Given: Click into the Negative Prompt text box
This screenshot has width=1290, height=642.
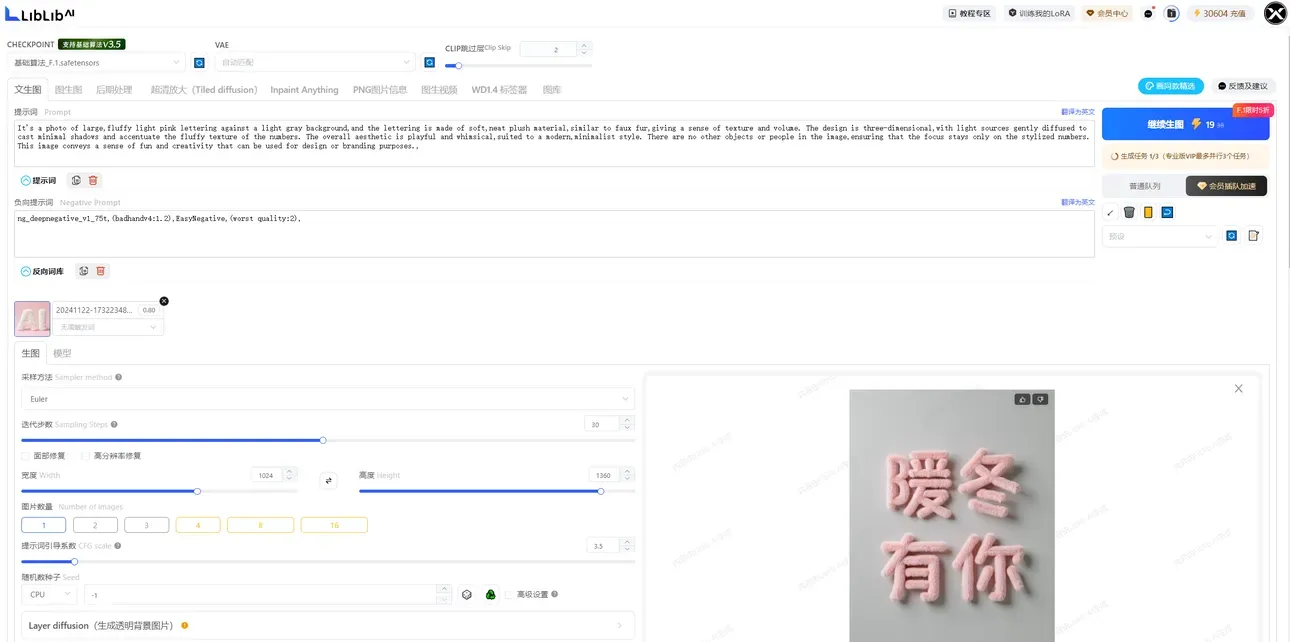Looking at the screenshot, I should tap(555, 233).
